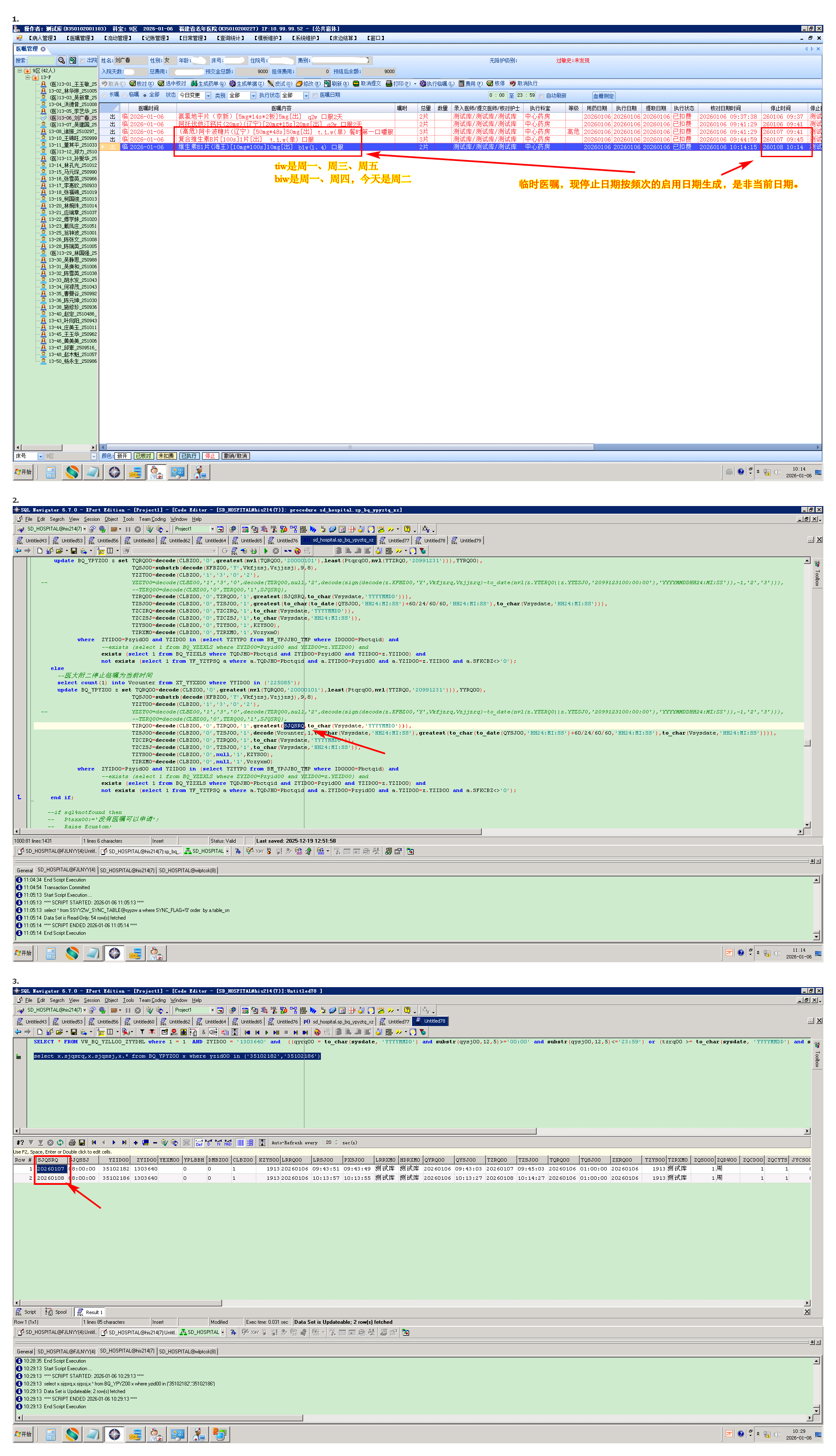Click the green refresh icon in result toolbar
The image size is (836, 1456).
pyautogui.click(x=60, y=1143)
